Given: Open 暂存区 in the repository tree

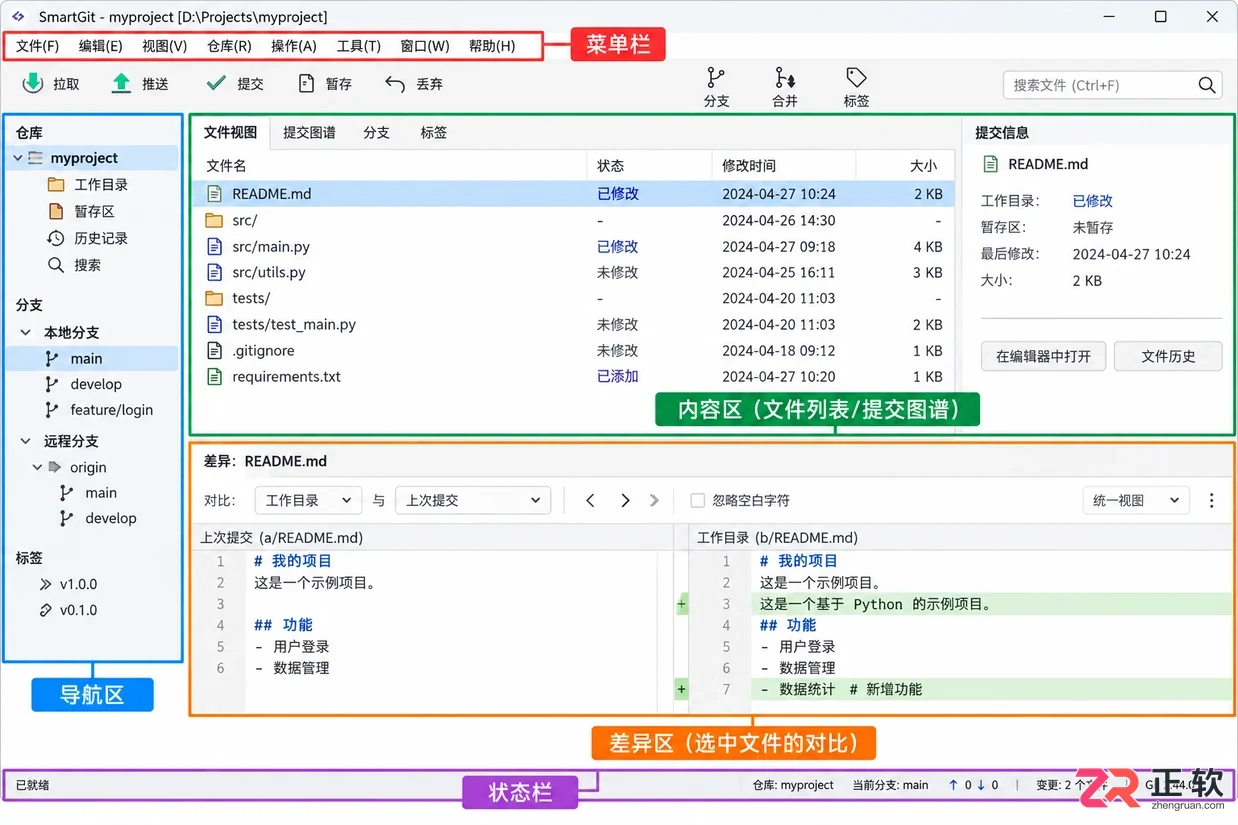Looking at the screenshot, I should (x=95, y=212).
